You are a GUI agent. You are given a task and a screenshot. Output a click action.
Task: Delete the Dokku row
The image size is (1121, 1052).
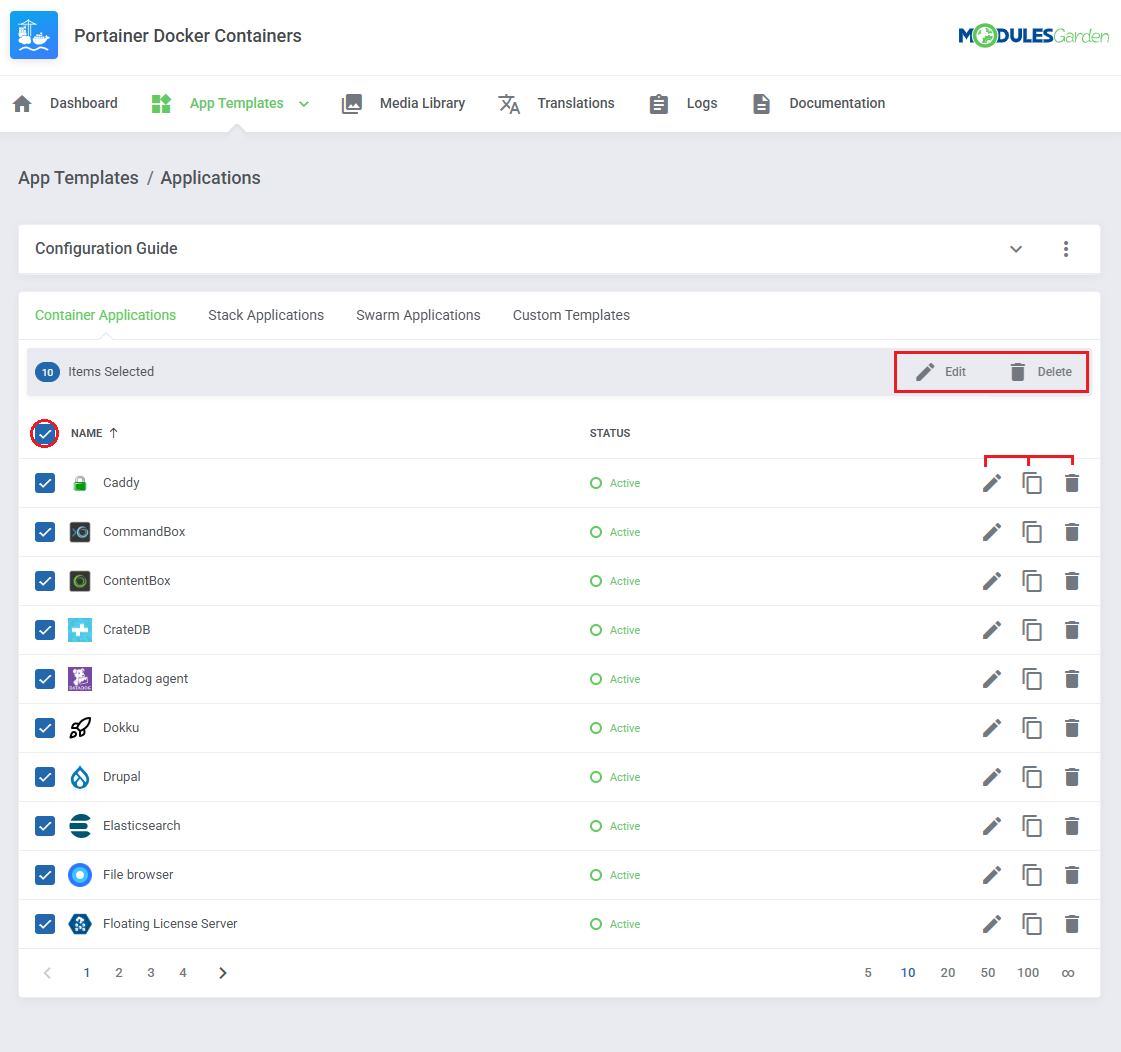(1072, 728)
